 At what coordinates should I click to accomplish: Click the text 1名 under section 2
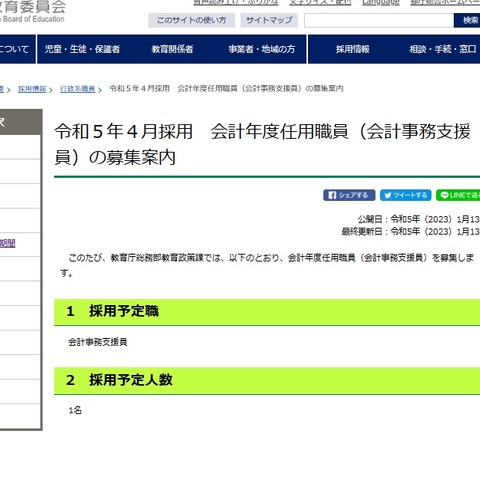point(75,410)
